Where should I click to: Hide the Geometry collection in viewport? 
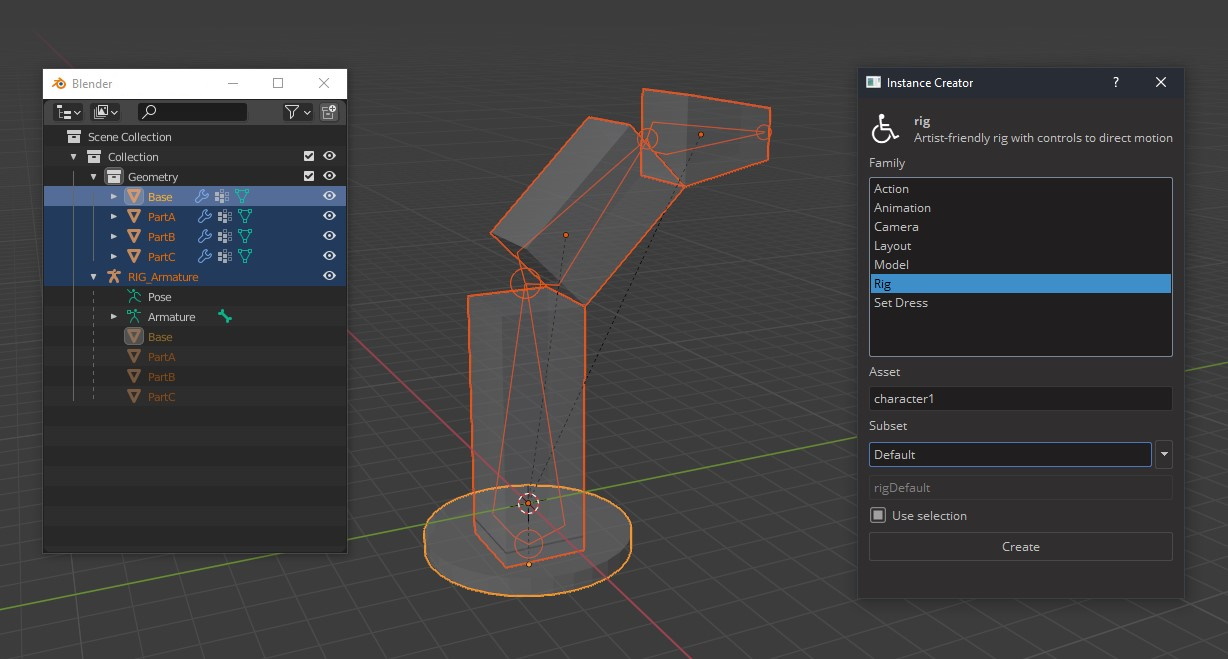329,176
